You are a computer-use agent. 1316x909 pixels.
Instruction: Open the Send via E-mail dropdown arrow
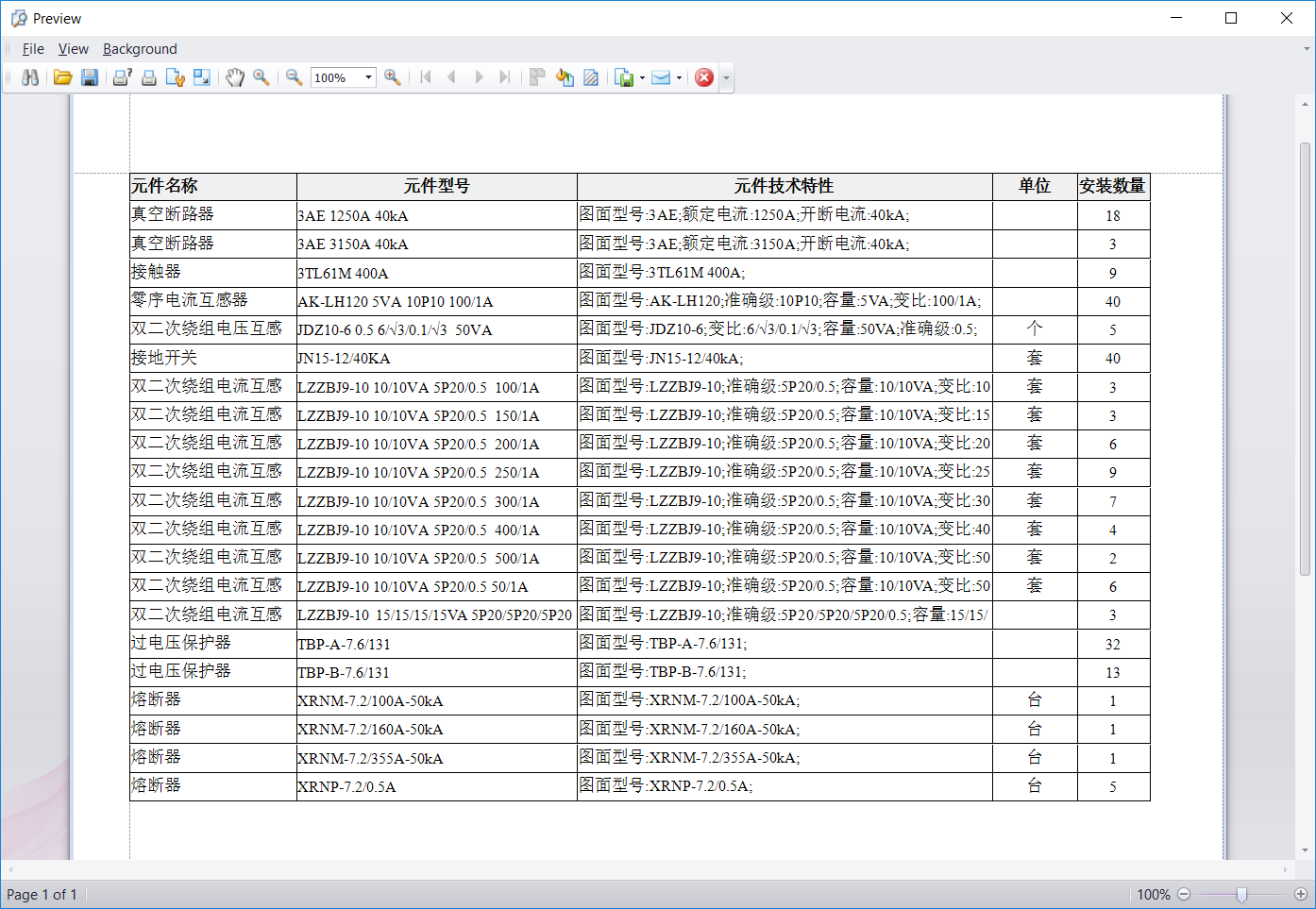679,77
